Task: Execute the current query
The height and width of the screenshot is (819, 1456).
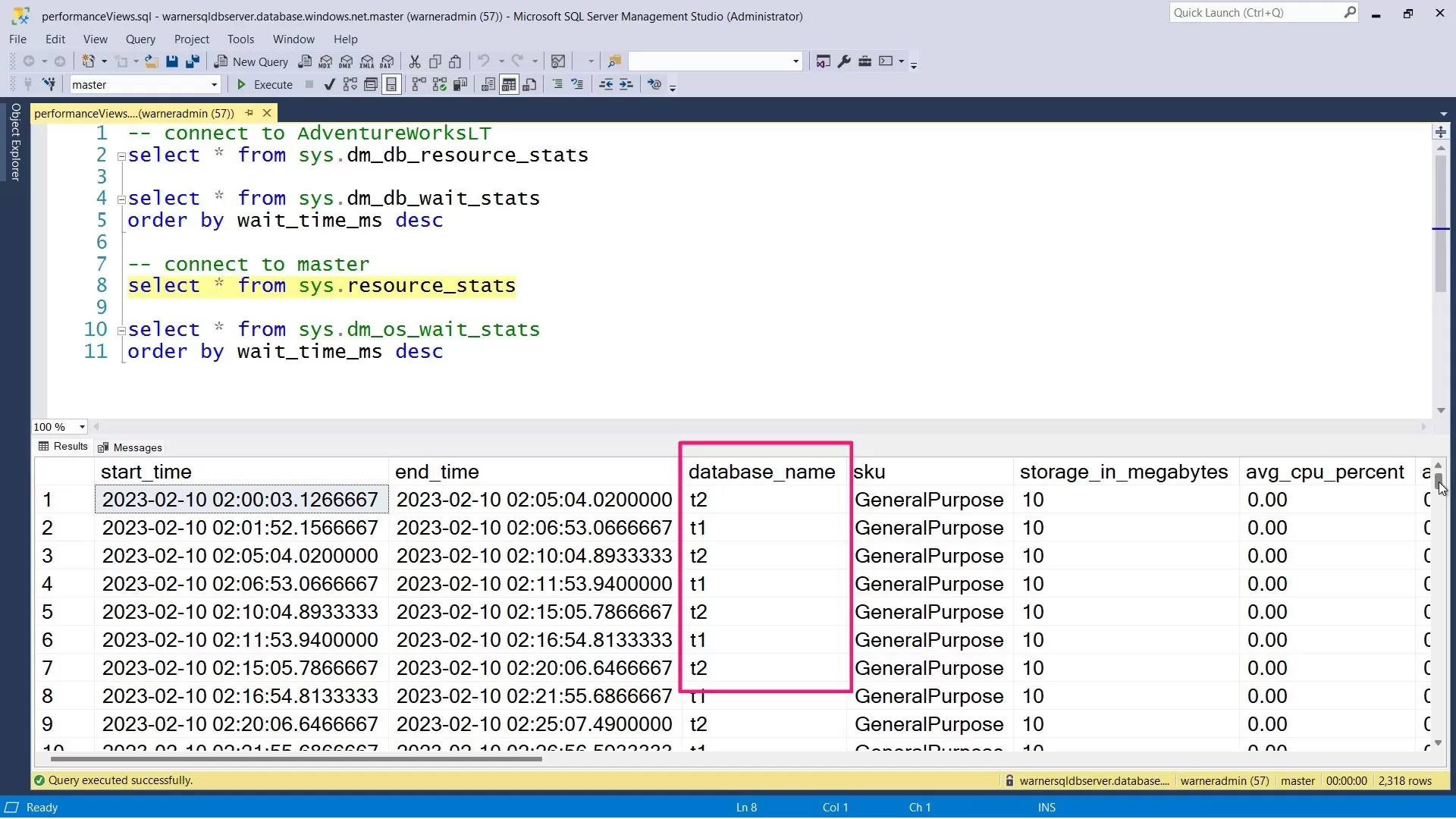Action: tap(264, 84)
